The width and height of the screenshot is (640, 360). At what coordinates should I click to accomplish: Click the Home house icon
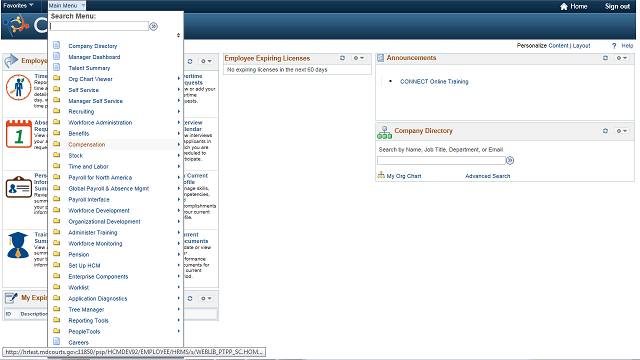[x=564, y=7]
